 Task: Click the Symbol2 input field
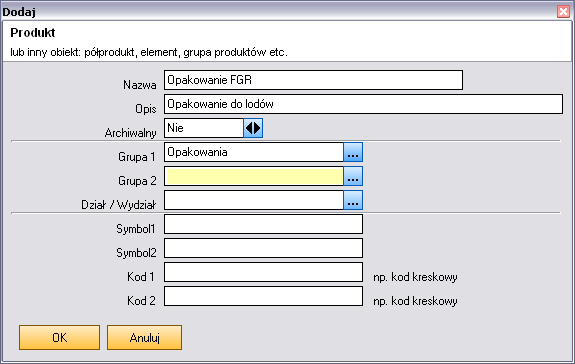pos(263,248)
